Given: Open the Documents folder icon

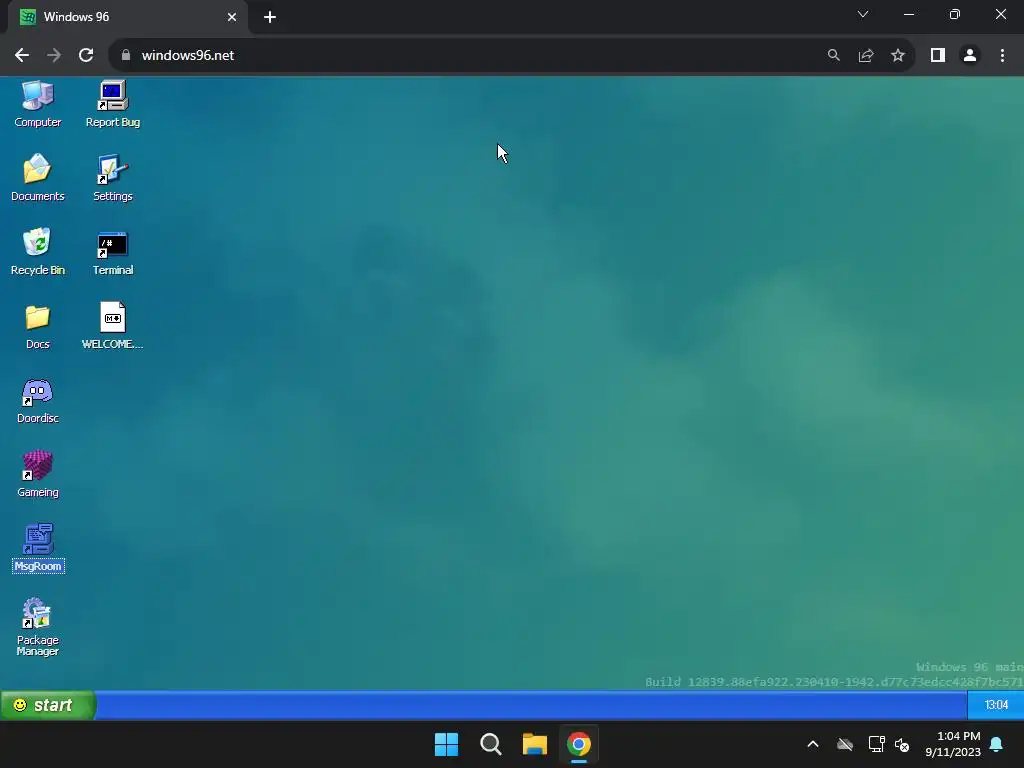Looking at the screenshot, I should click(x=38, y=178).
